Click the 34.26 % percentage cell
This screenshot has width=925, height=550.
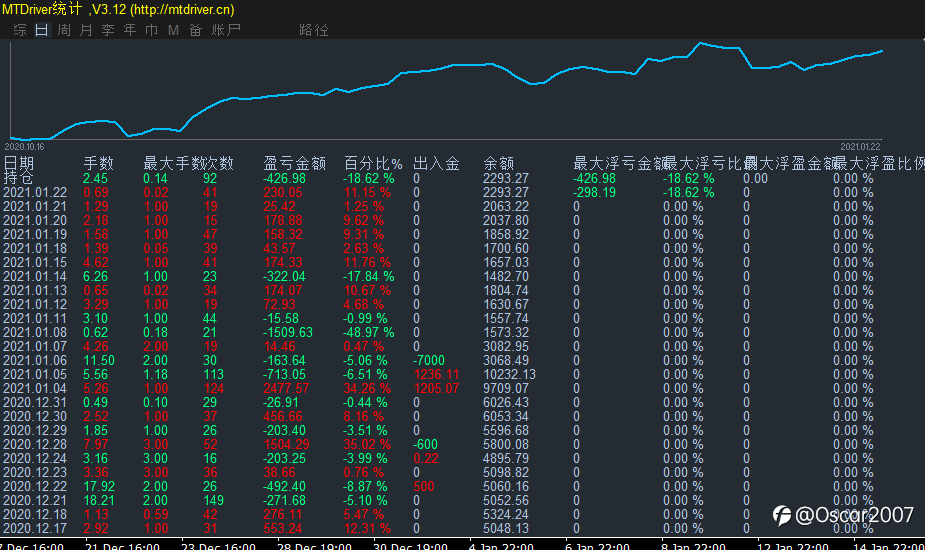point(367,388)
